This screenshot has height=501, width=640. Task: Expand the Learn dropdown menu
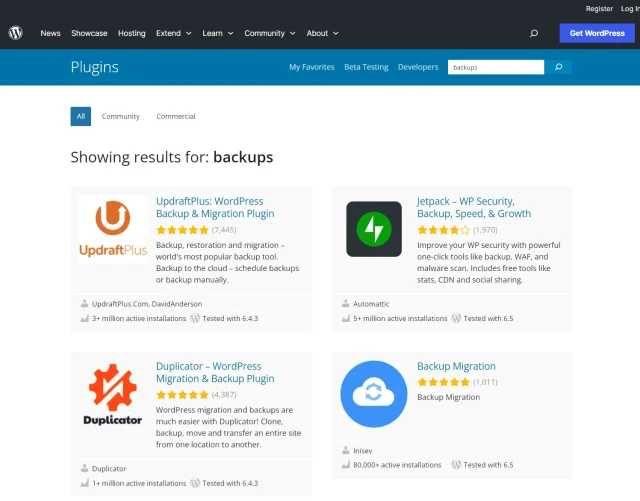[x=217, y=33]
